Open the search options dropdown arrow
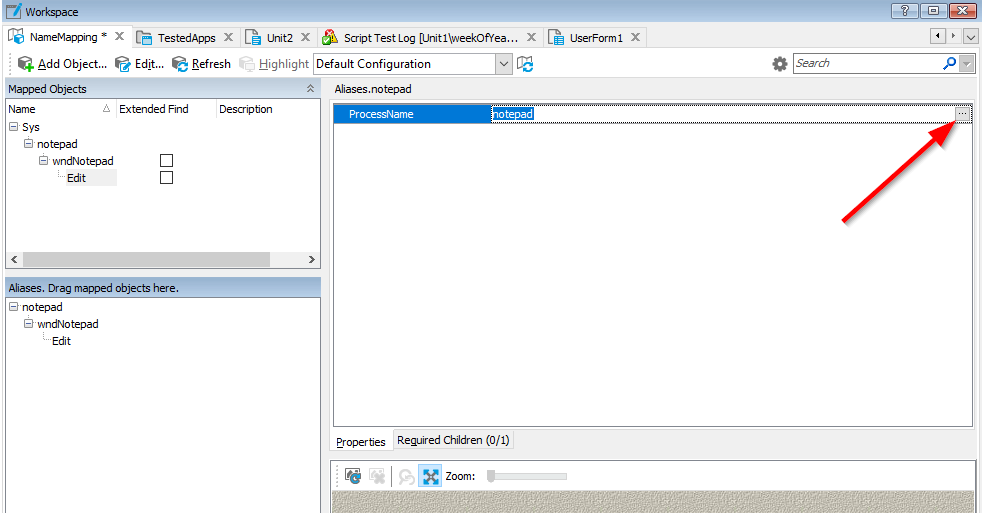 click(967, 64)
